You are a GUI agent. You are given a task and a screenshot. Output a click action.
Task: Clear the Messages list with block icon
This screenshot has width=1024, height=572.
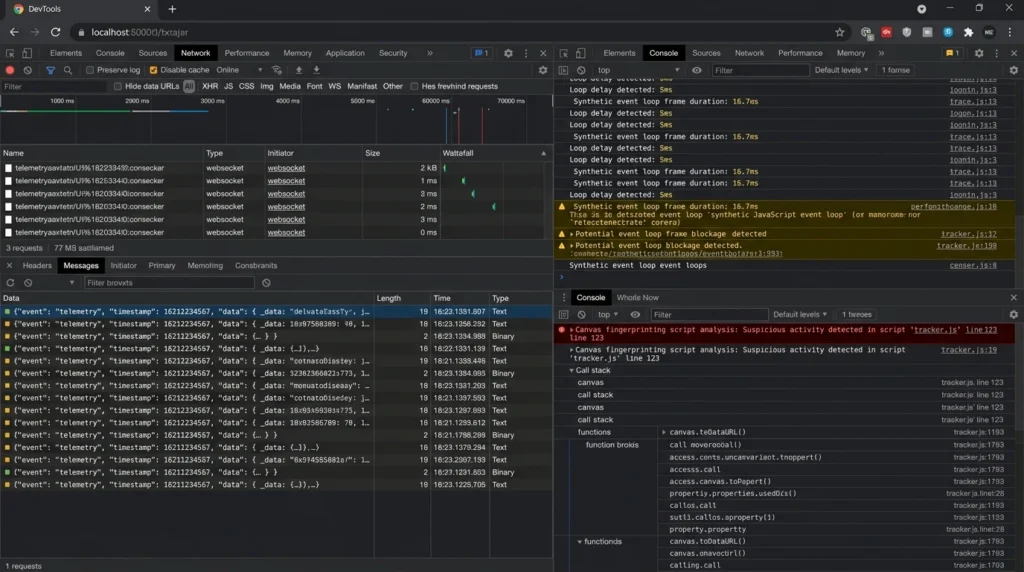pos(28,283)
